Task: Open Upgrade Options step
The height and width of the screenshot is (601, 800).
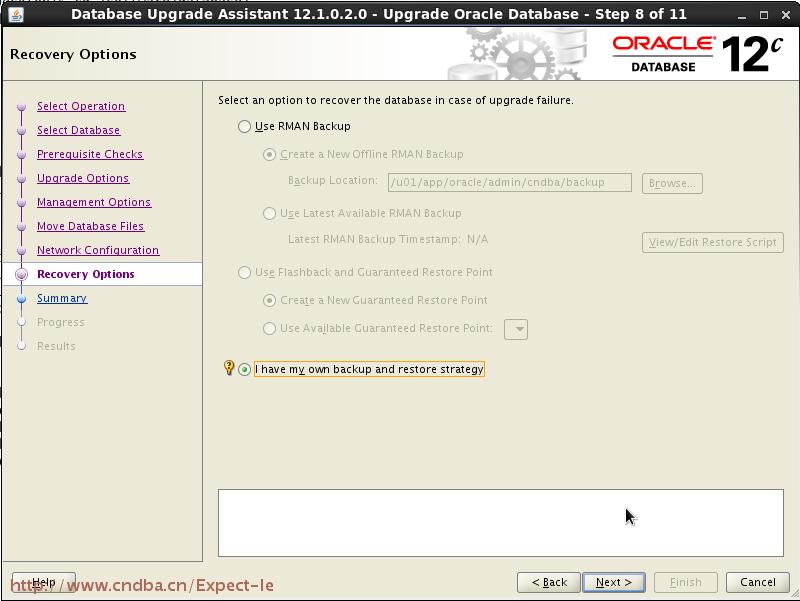Action: [x=83, y=178]
